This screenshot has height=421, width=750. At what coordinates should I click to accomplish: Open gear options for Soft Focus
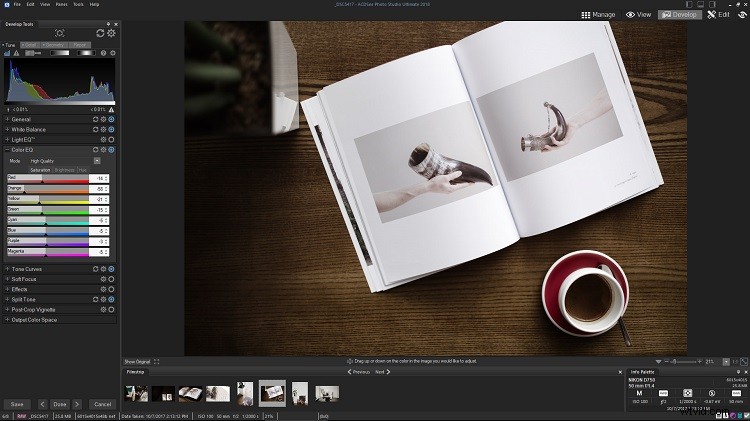103,279
